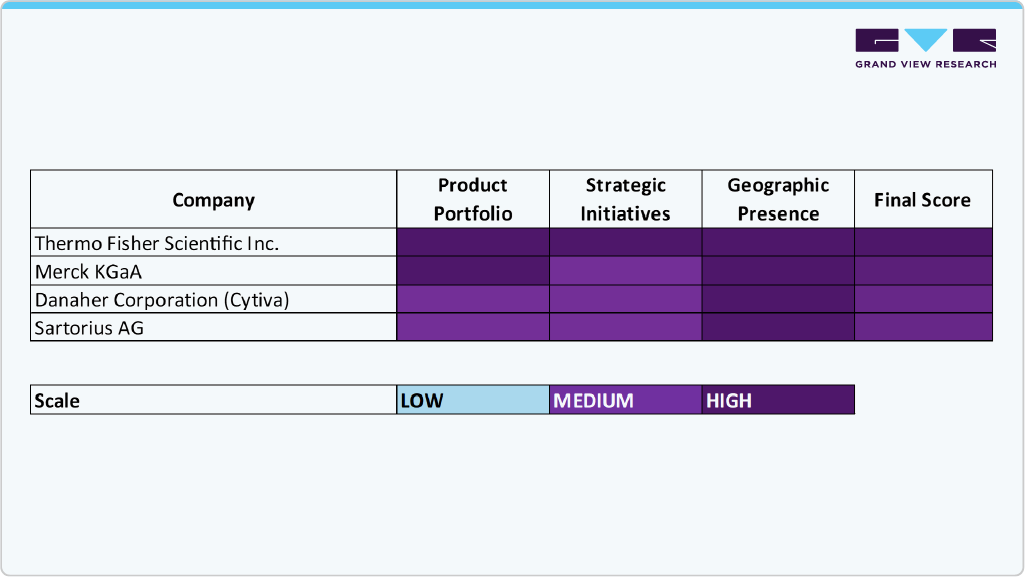
Task: Select the purple arrow in the logo
Action: pyautogui.click(x=922, y=42)
